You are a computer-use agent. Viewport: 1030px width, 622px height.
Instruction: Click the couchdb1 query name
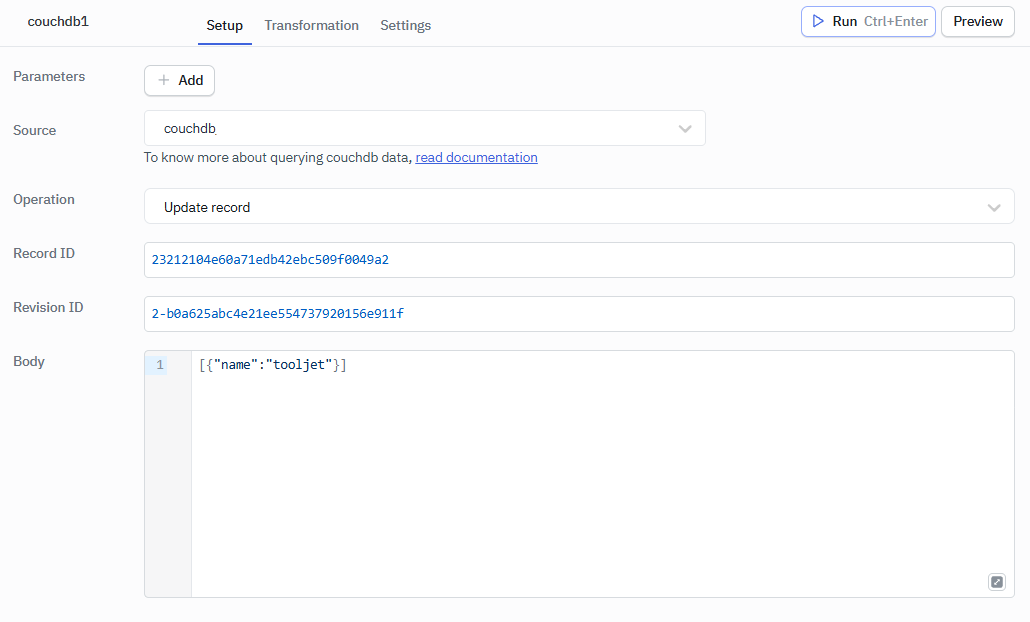coord(58,21)
